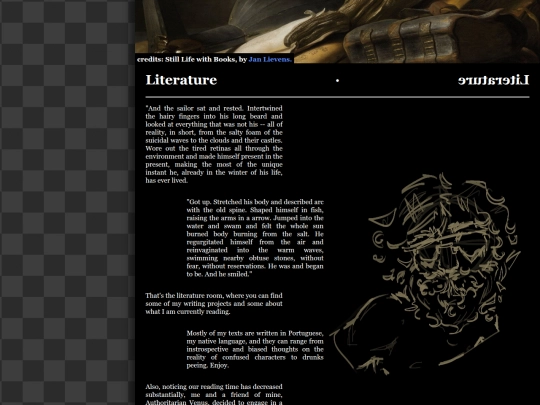This screenshot has height=405, width=540.
Task: Click the paragraph "Mostly of my texts"
Action: click(255, 349)
